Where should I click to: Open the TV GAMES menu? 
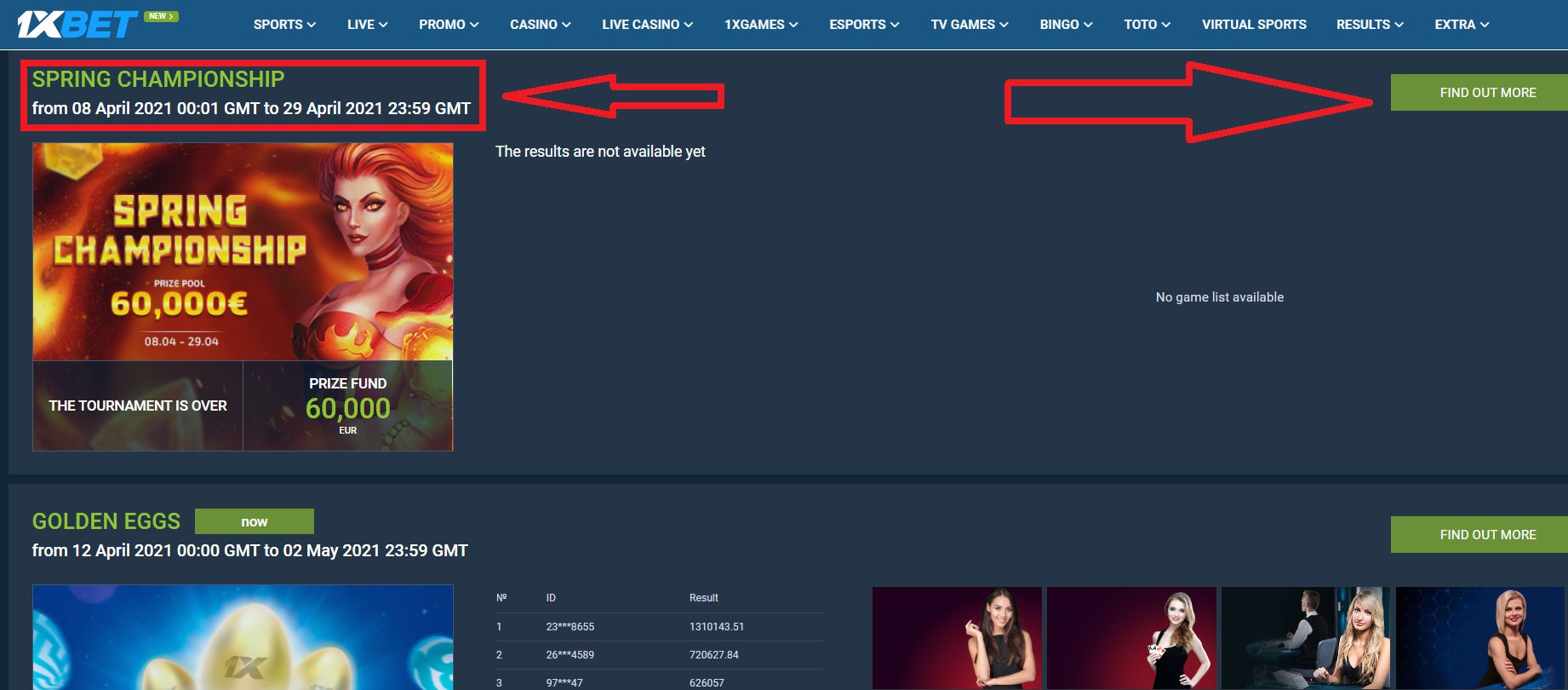point(970,25)
